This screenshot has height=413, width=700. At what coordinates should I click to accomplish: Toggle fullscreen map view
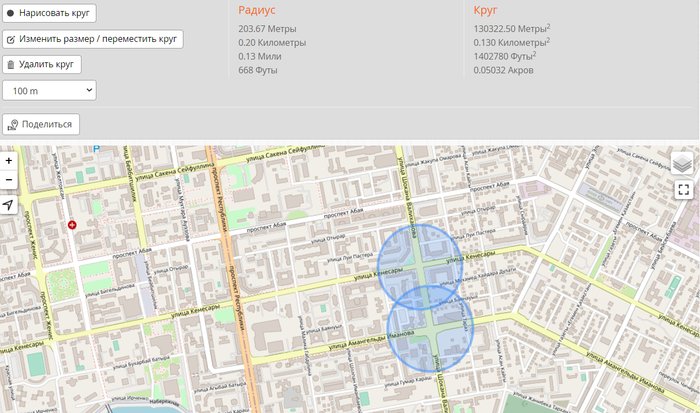[x=683, y=190]
